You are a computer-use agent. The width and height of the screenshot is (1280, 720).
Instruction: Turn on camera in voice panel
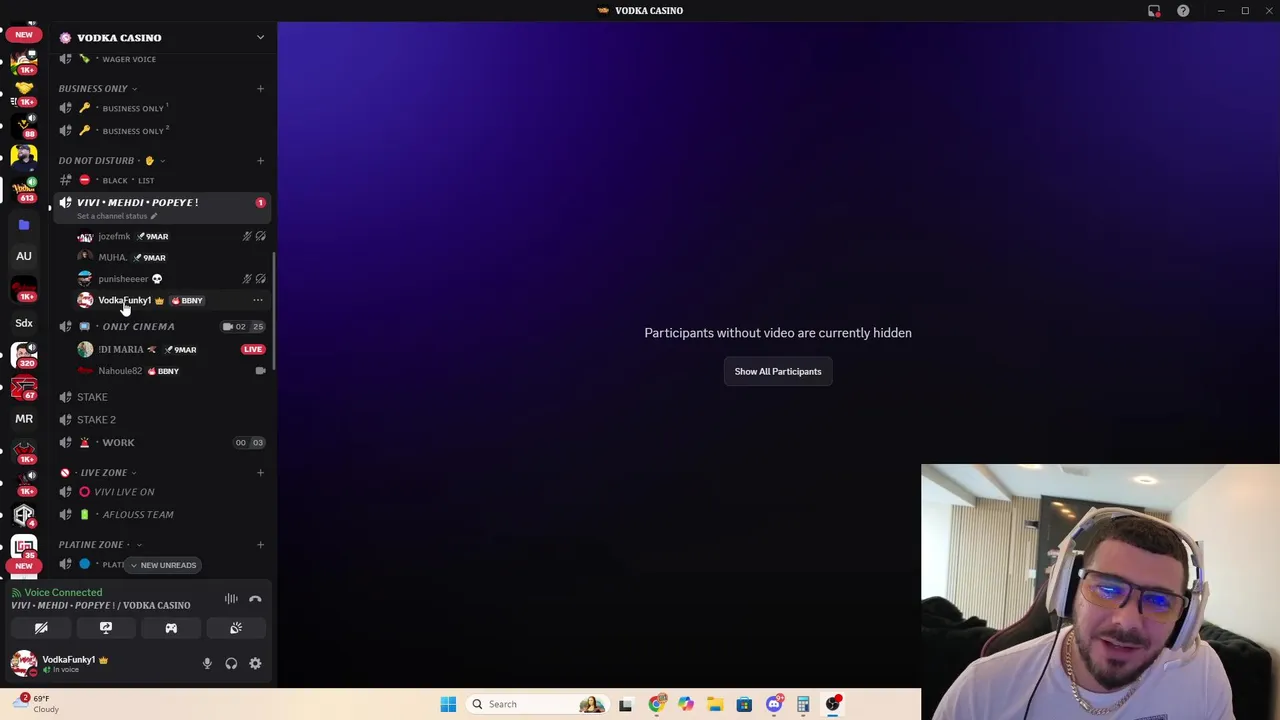[41, 628]
